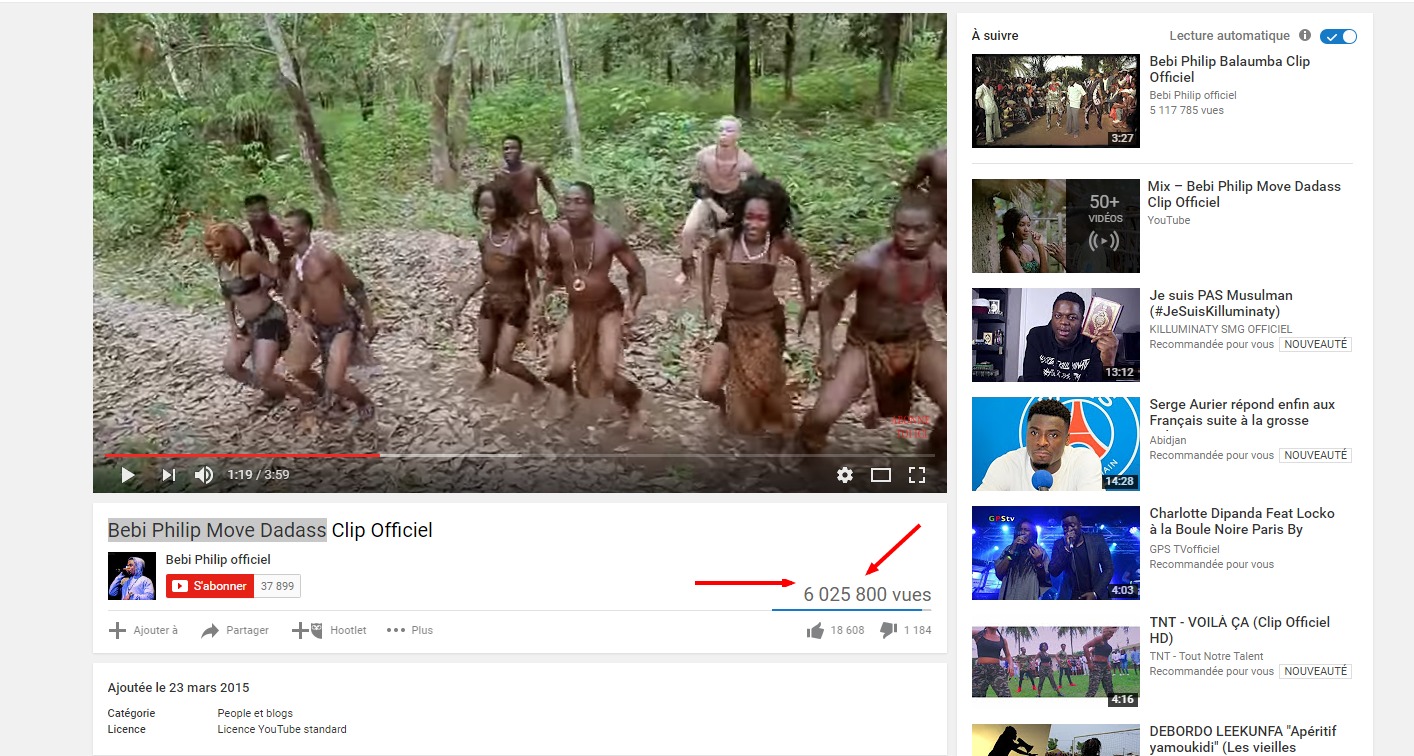This screenshot has width=1414, height=756.
Task: Open TNT VOILÀ ÇA video thumbnail
Action: click(x=1055, y=662)
